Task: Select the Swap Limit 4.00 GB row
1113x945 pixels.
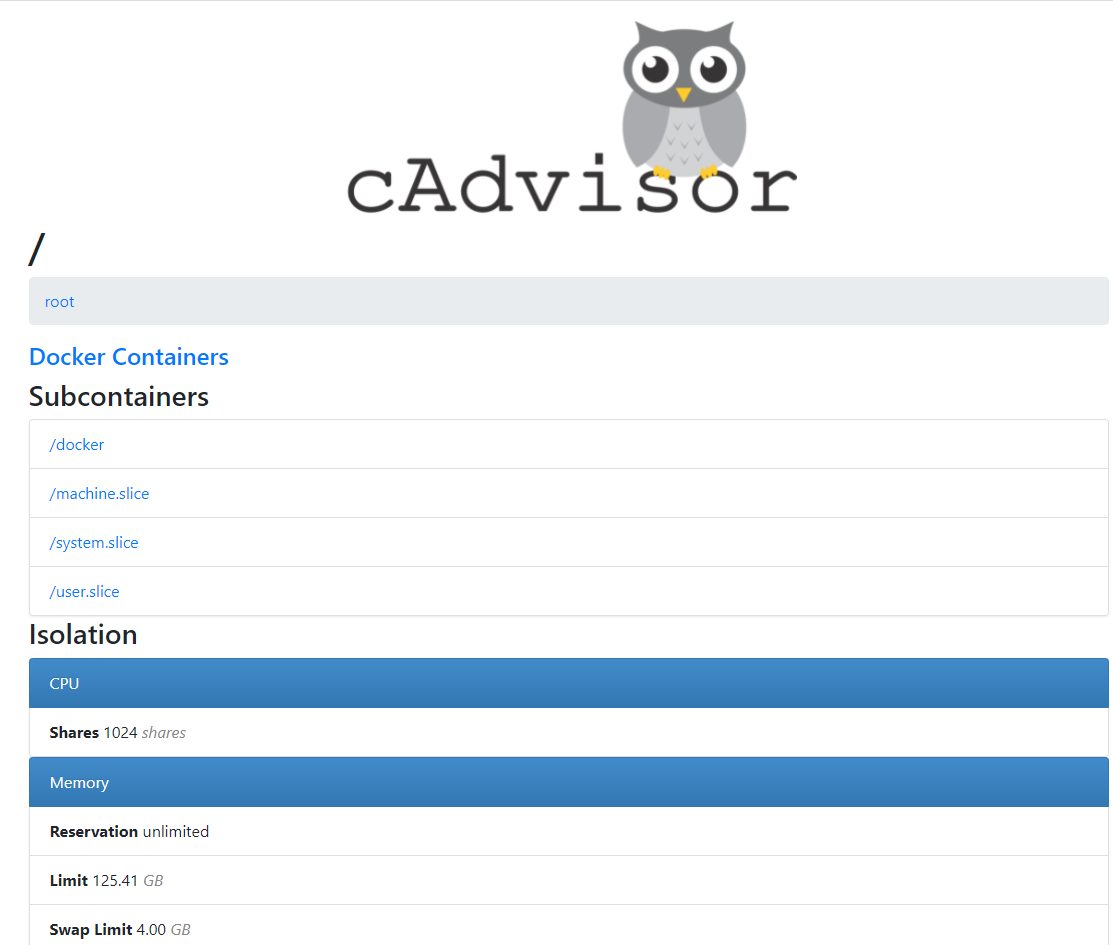Action: [x=569, y=925]
